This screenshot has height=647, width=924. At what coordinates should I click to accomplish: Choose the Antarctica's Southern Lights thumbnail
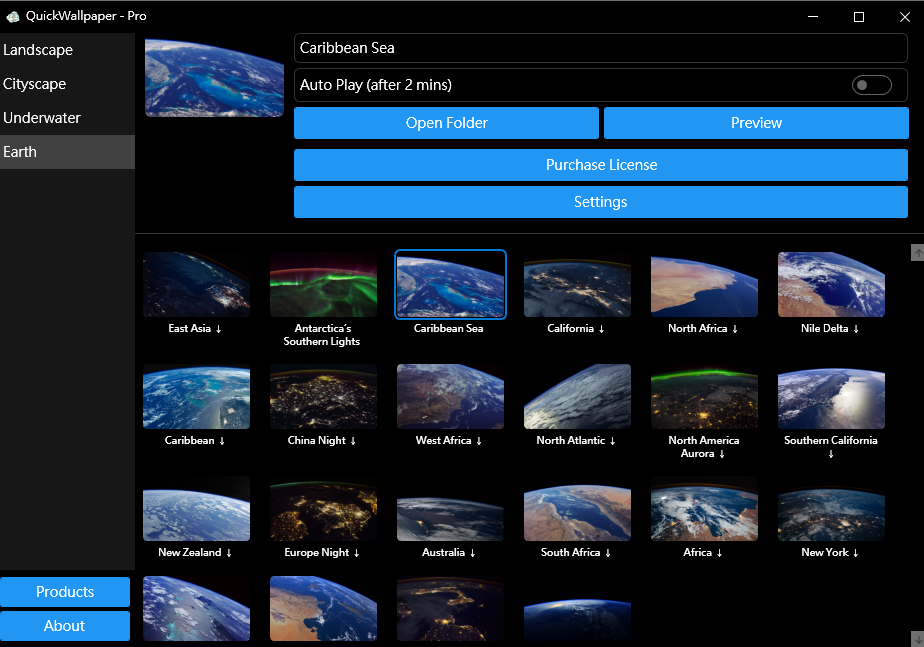click(323, 285)
